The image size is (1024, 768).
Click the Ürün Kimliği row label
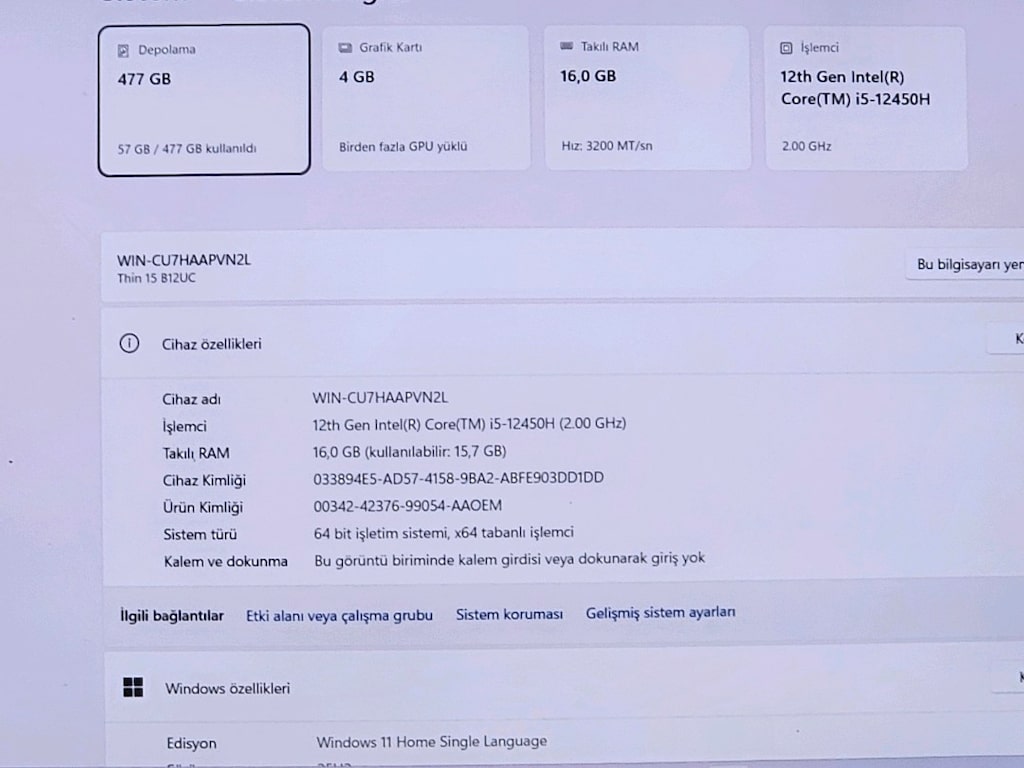[x=202, y=507]
